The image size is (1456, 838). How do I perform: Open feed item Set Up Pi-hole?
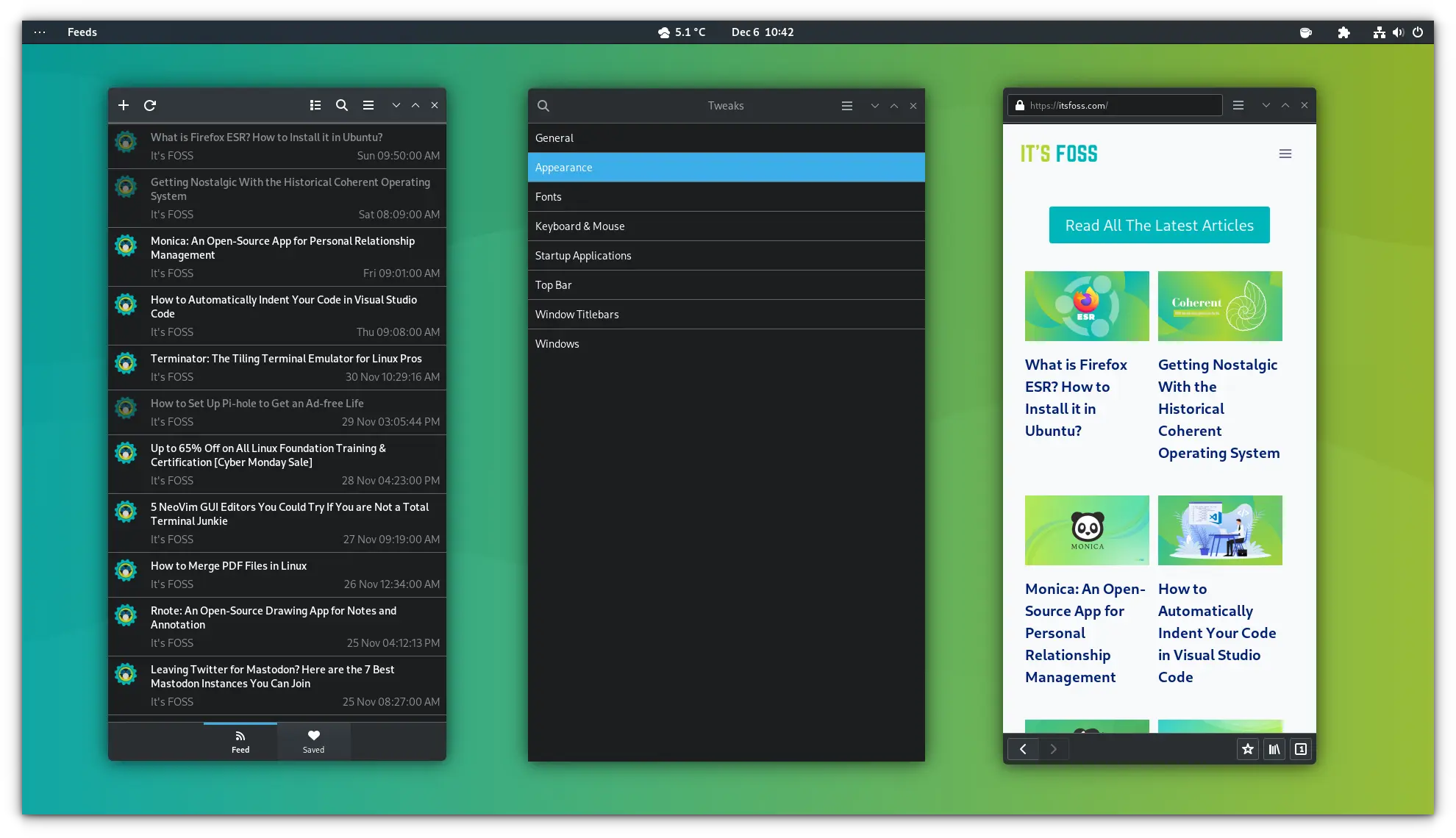pyautogui.click(x=277, y=412)
